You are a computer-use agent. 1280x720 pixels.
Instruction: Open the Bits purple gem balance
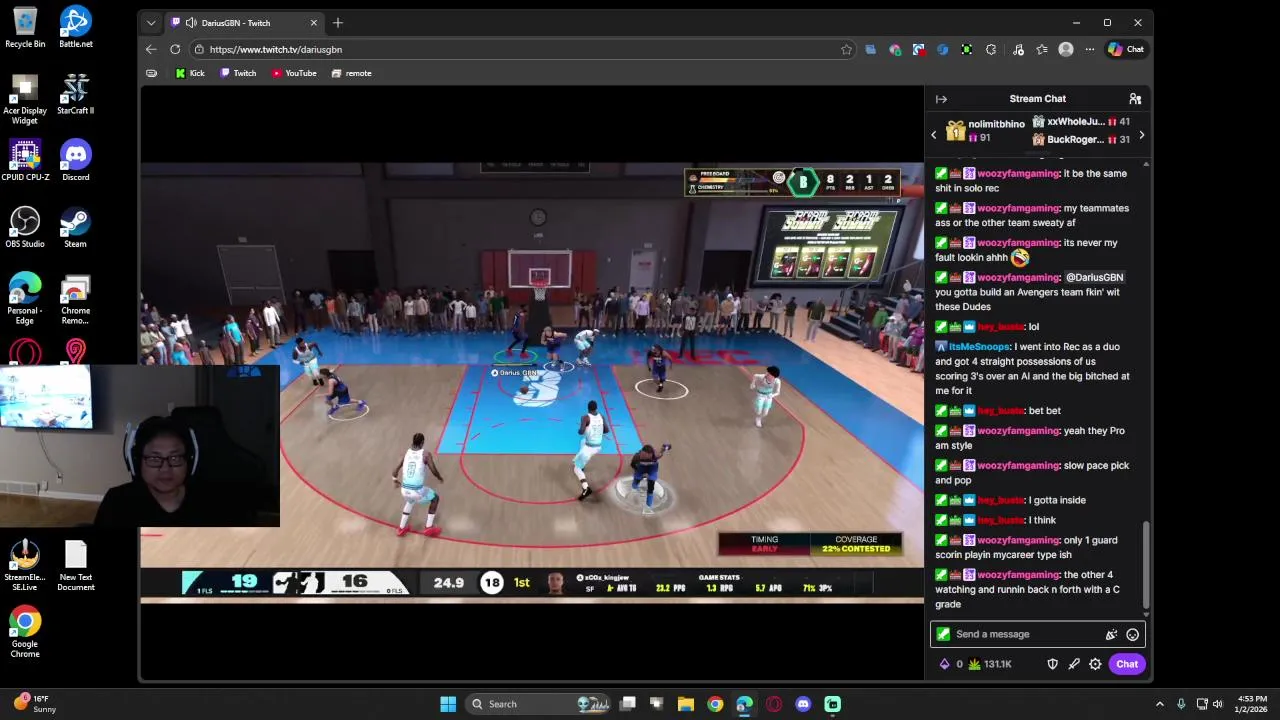(x=950, y=664)
